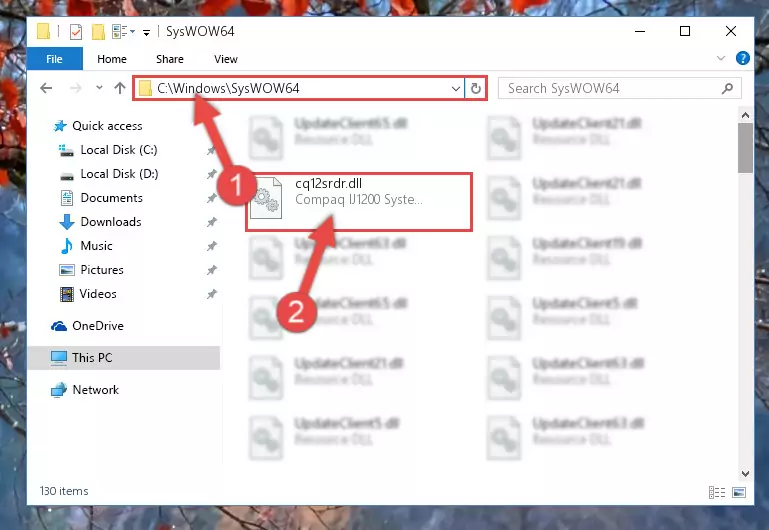
Task: Click the pin icon beside Downloads
Action: tap(211, 222)
